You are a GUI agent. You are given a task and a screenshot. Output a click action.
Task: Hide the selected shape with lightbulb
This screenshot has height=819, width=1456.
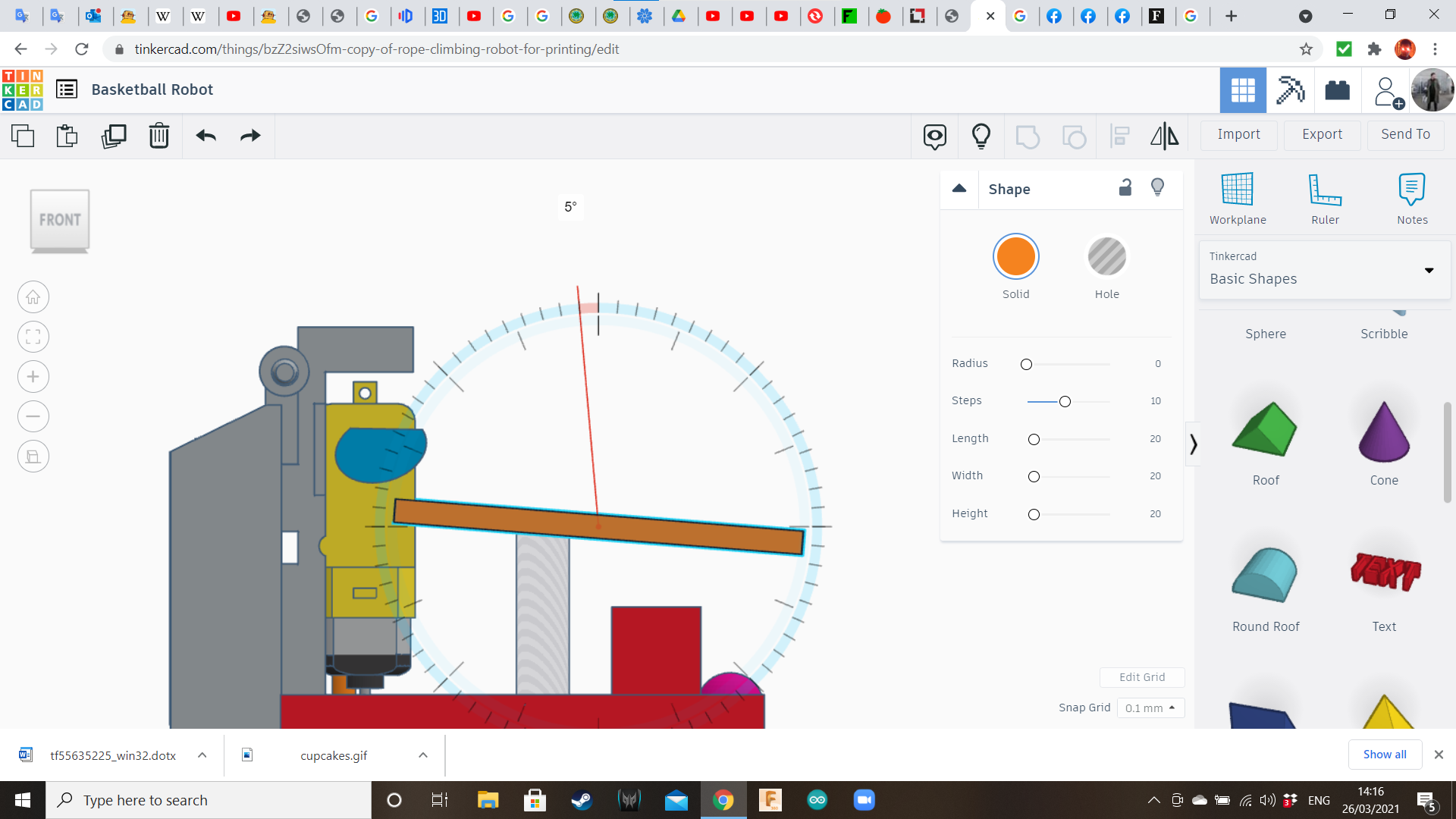coord(1157,187)
